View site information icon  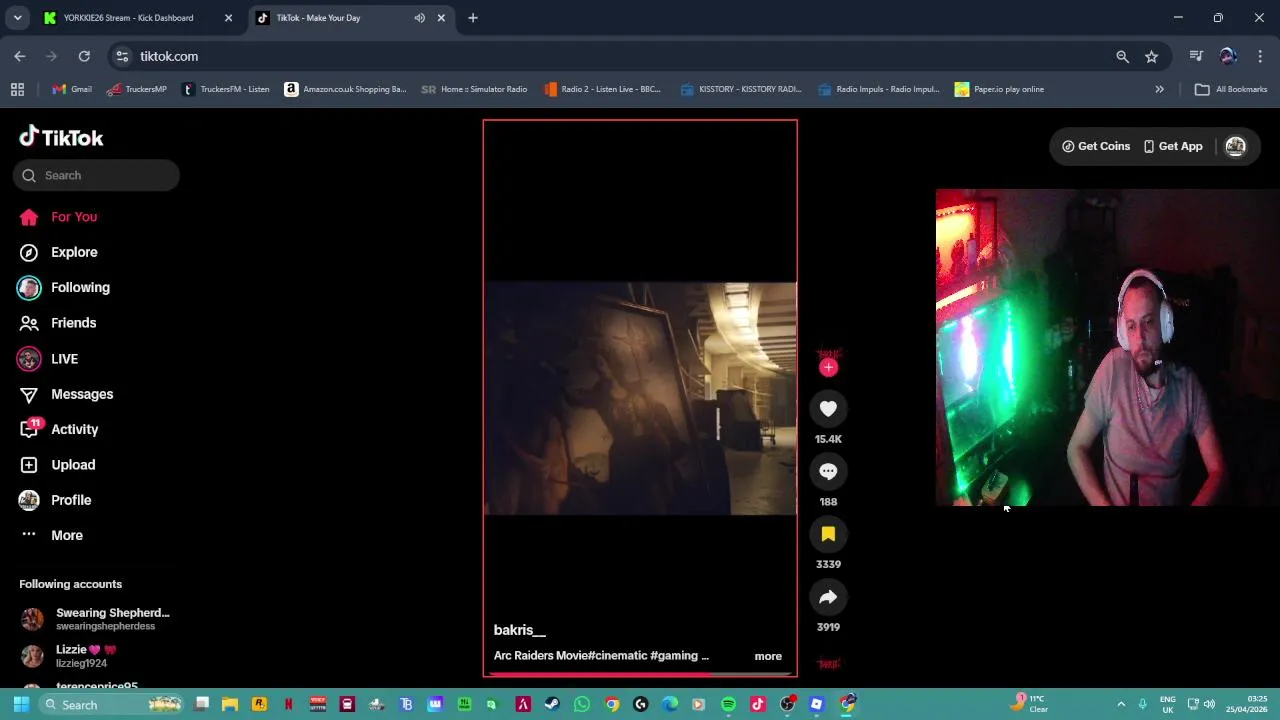coord(122,56)
